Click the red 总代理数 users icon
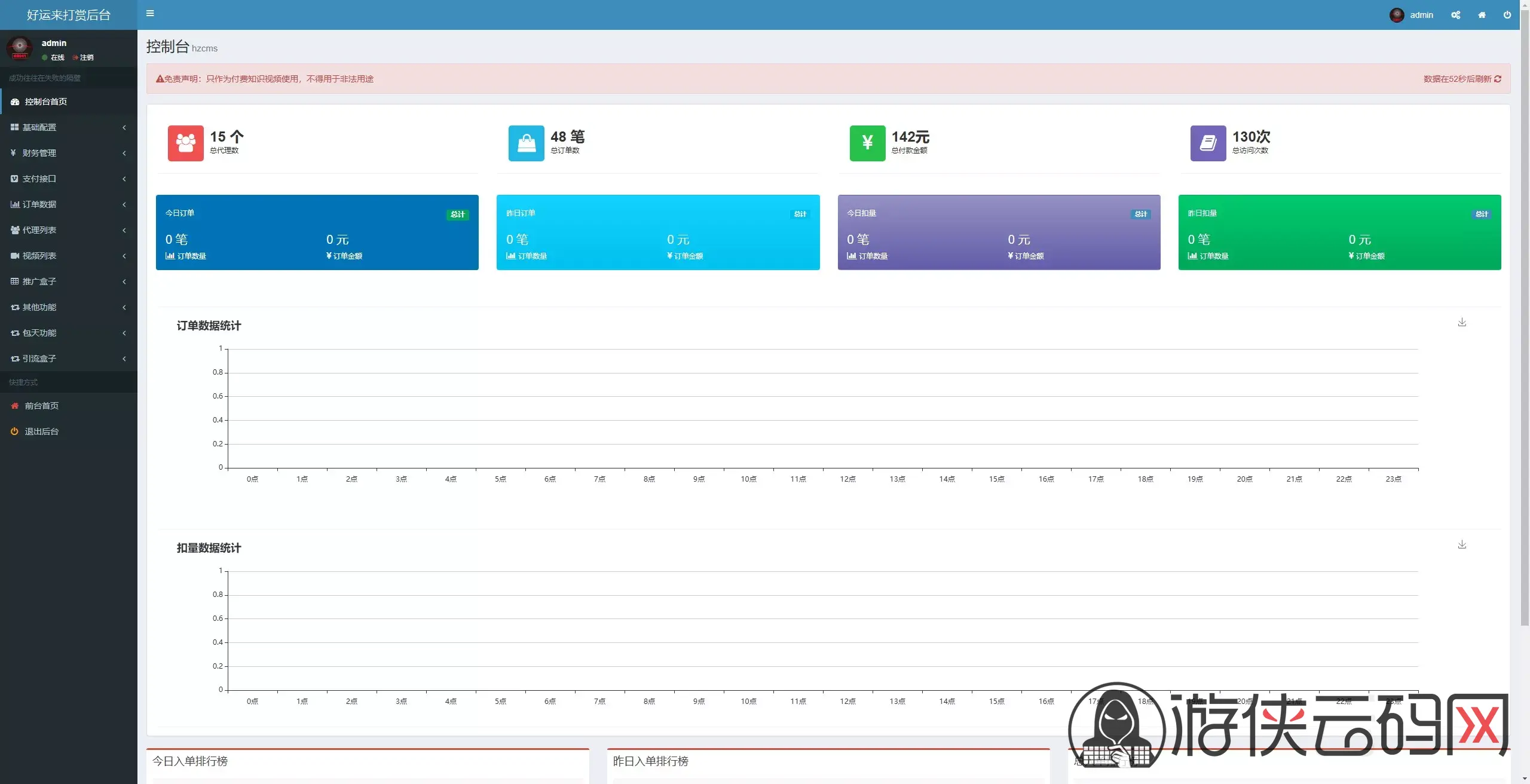Screen dimensions: 1530x784 pyautogui.click(x=186, y=143)
